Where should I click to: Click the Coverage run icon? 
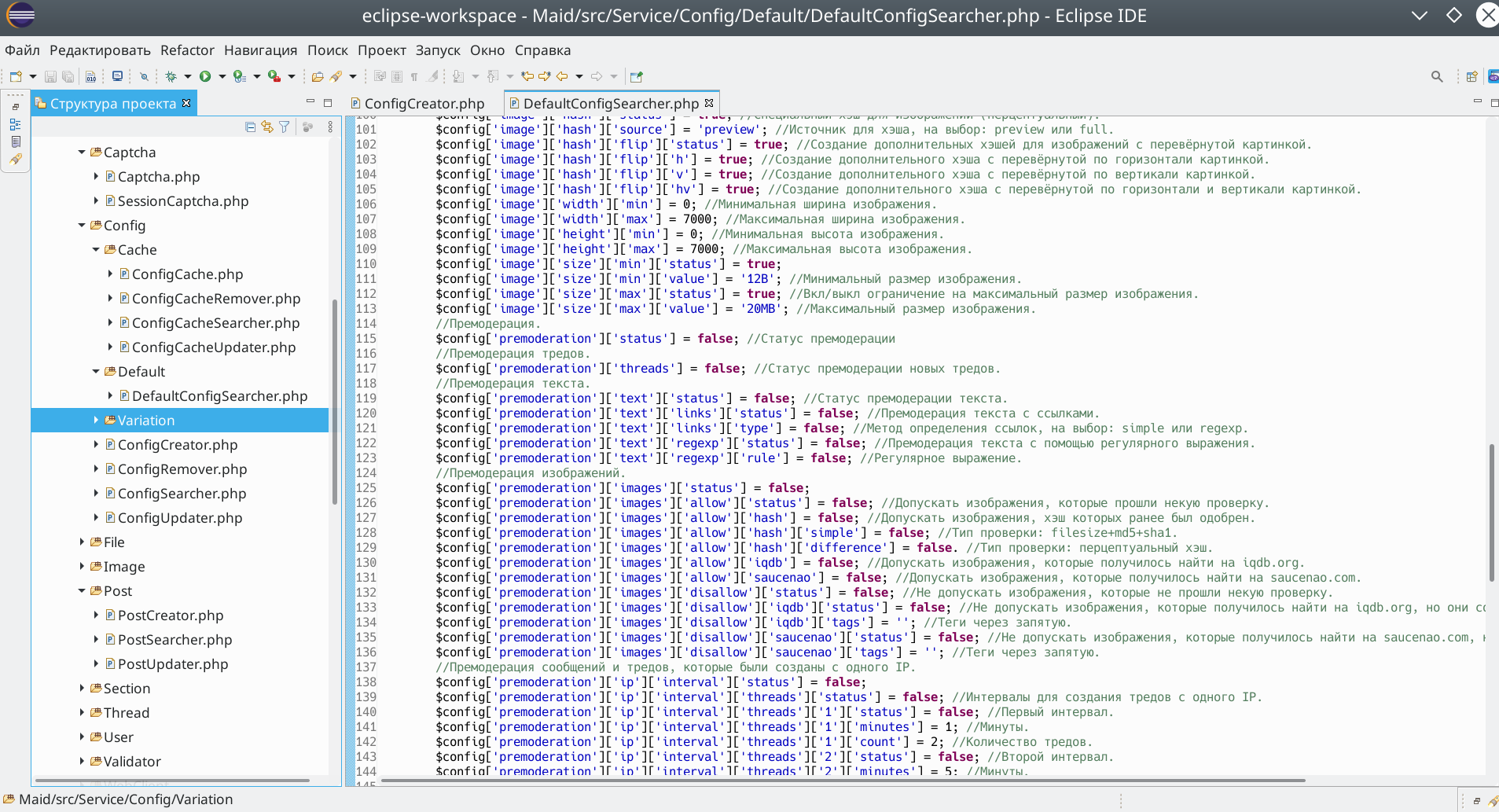click(x=240, y=76)
